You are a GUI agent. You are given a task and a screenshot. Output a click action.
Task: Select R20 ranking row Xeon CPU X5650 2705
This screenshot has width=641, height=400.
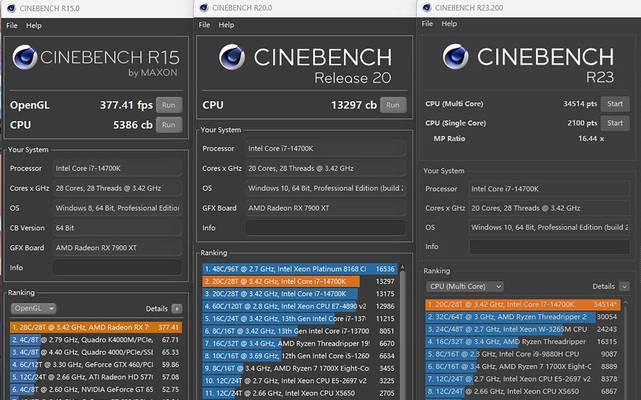[300, 393]
